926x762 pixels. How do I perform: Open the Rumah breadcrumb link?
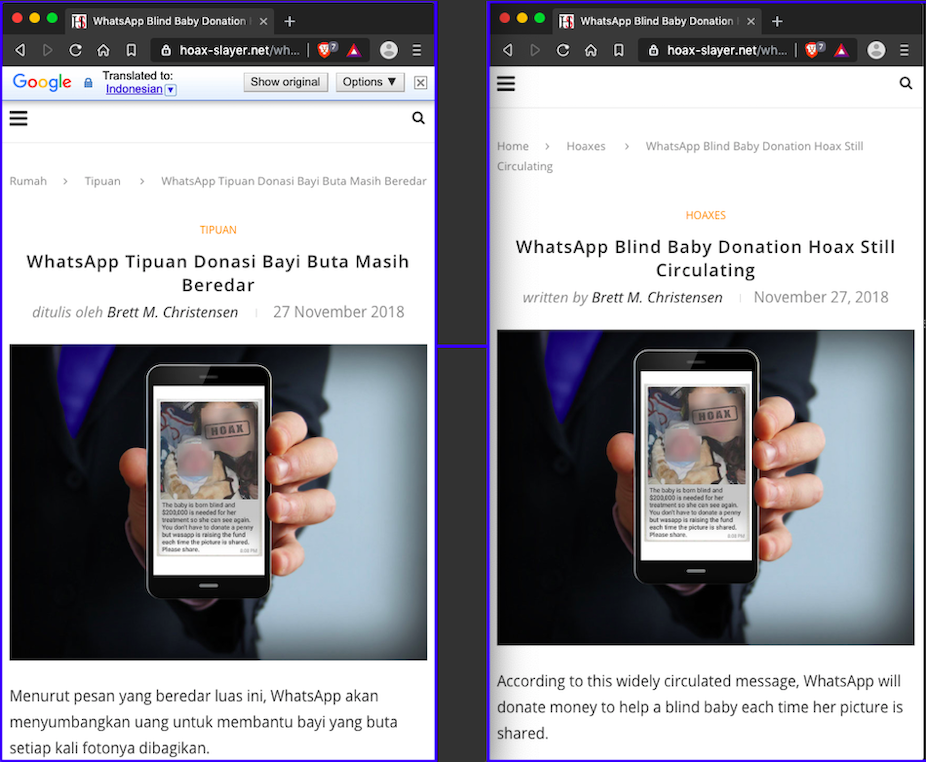[x=28, y=181]
